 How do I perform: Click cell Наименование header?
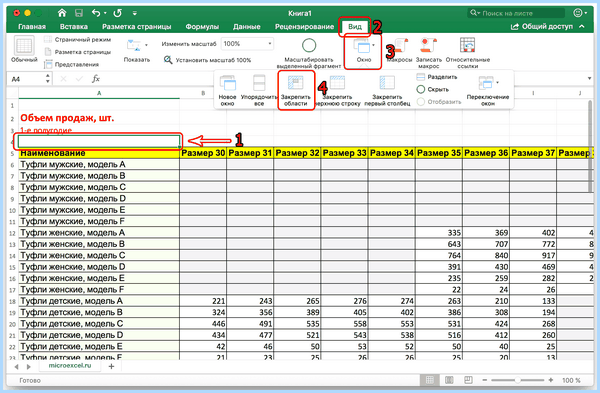point(99,153)
